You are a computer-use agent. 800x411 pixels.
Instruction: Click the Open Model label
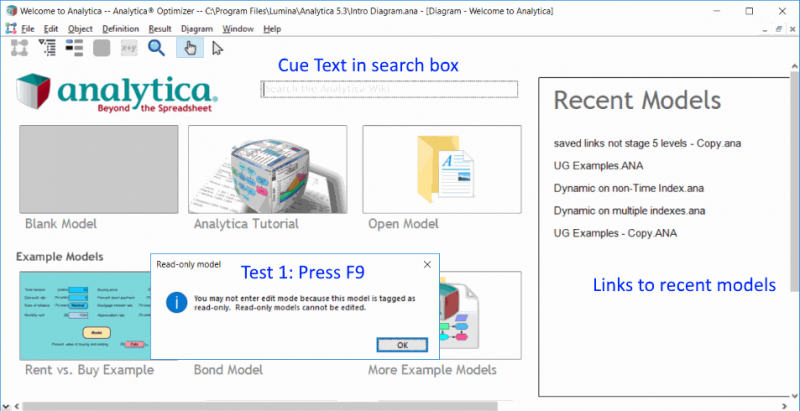point(403,224)
